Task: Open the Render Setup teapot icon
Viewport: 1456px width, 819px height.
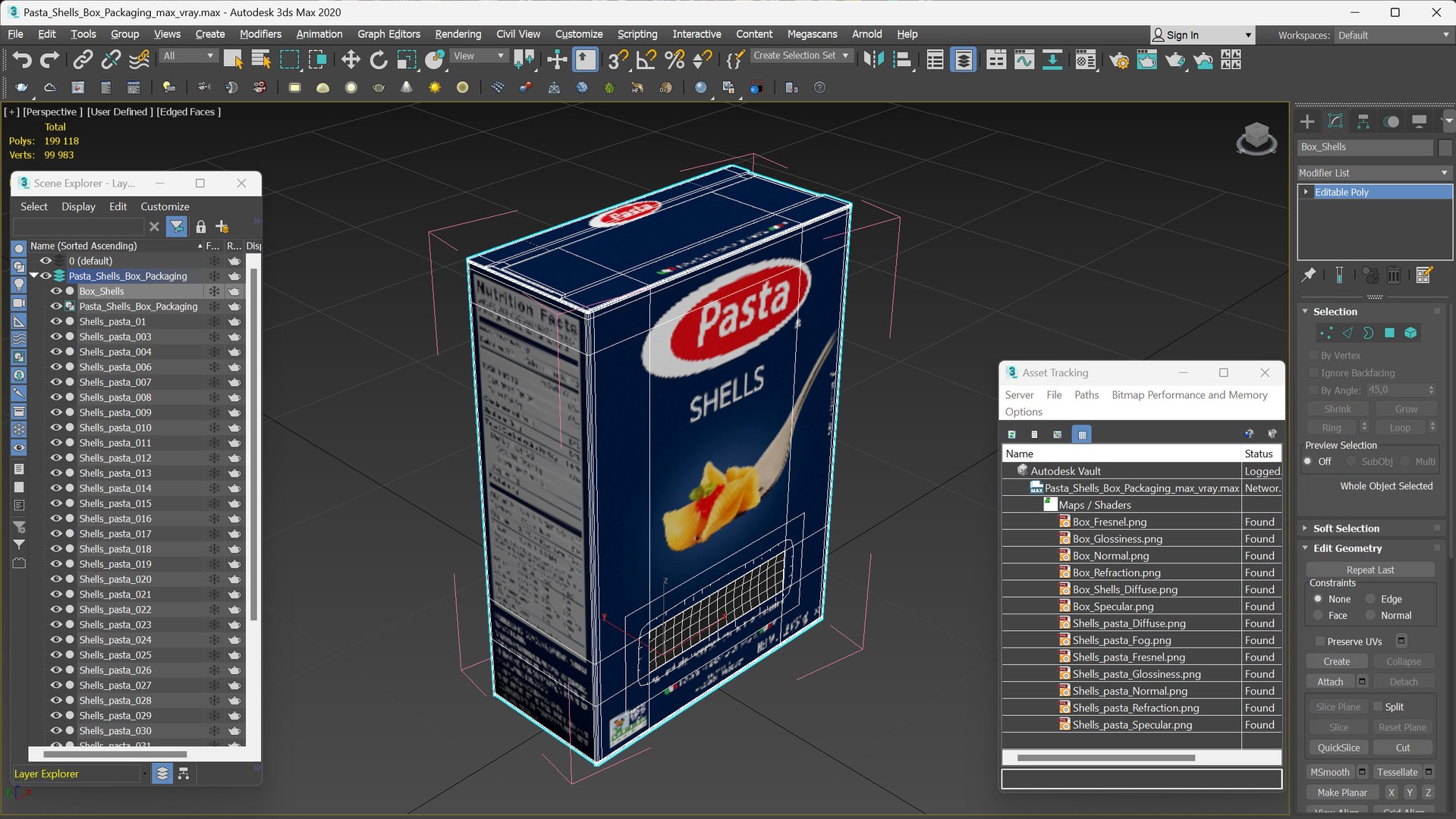Action: point(1118,59)
